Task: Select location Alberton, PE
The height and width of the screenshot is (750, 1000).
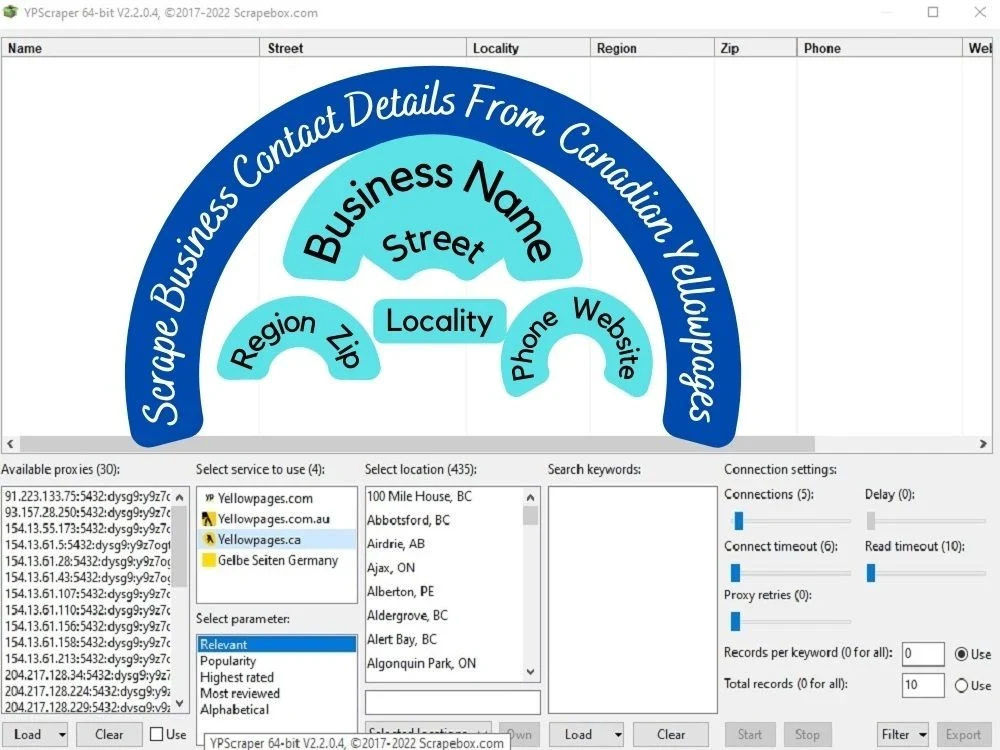Action: pyautogui.click(x=445, y=591)
